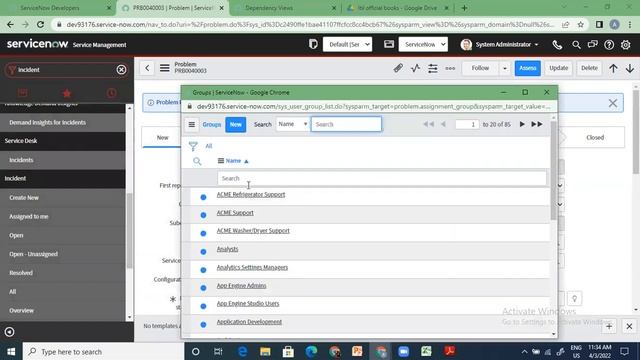Click the Name column search field
The height and width of the screenshot is (360, 640).
pyautogui.click(x=382, y=178)
